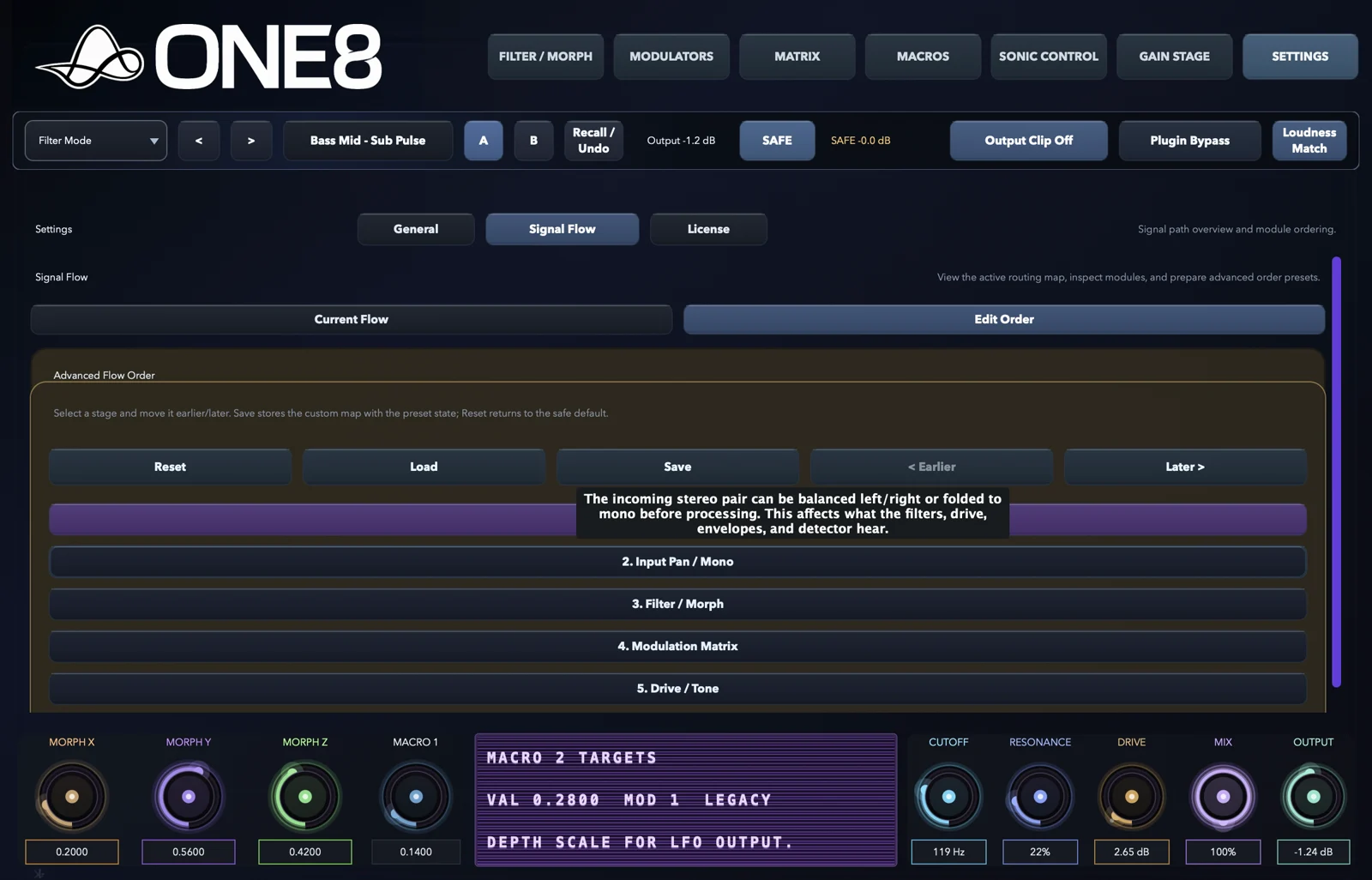The image size is (1372, 880).
Task: Click the SAFE -0.0 dB readout
Action: (860, 141)
